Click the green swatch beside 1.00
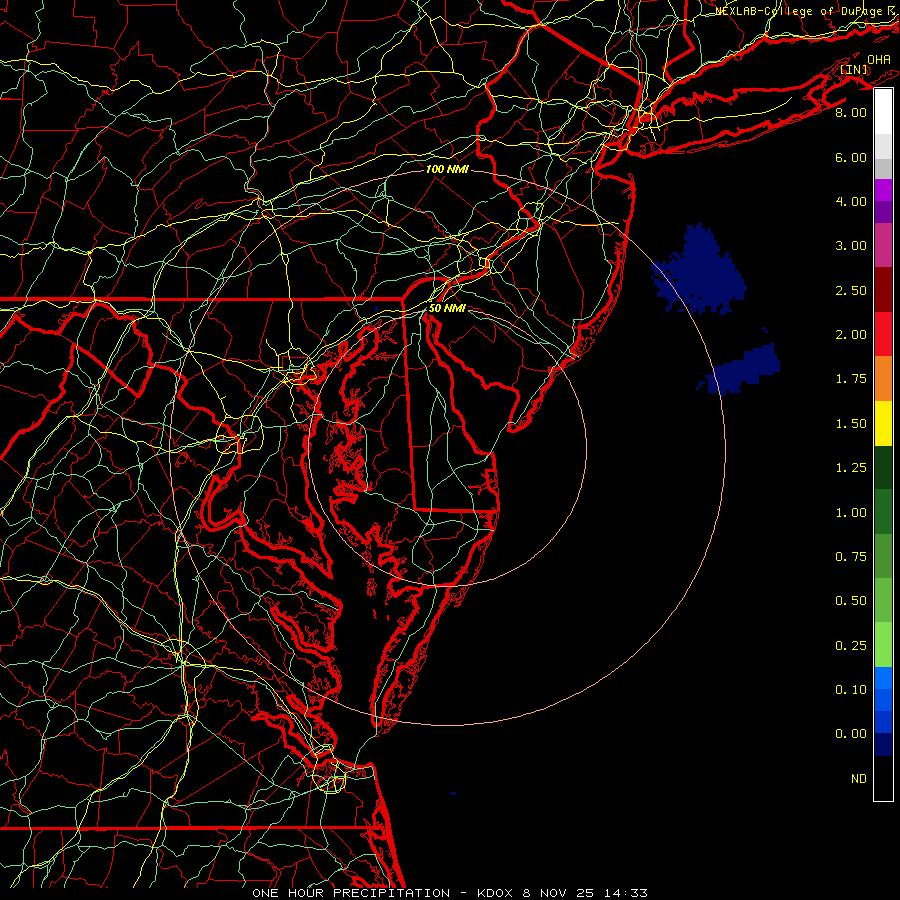This screenshot has width=900, height=900. tap(883, 512)
